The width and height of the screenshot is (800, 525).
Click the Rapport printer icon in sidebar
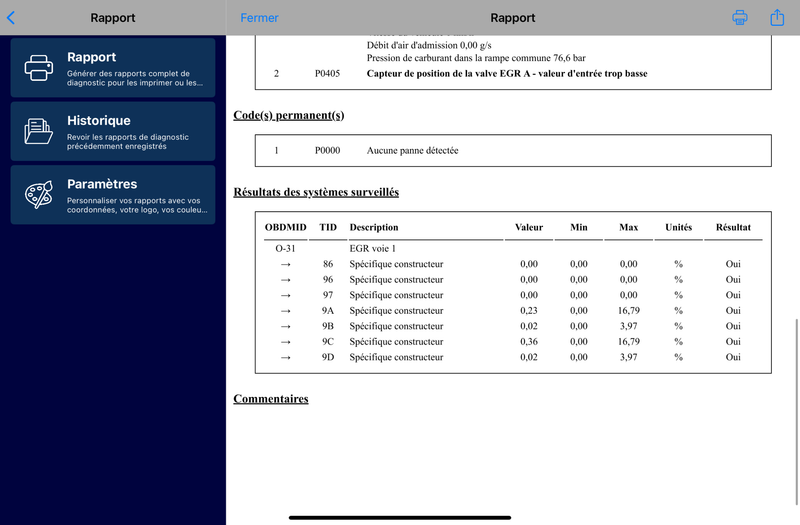pyautogui.click(x=39, y=68)
